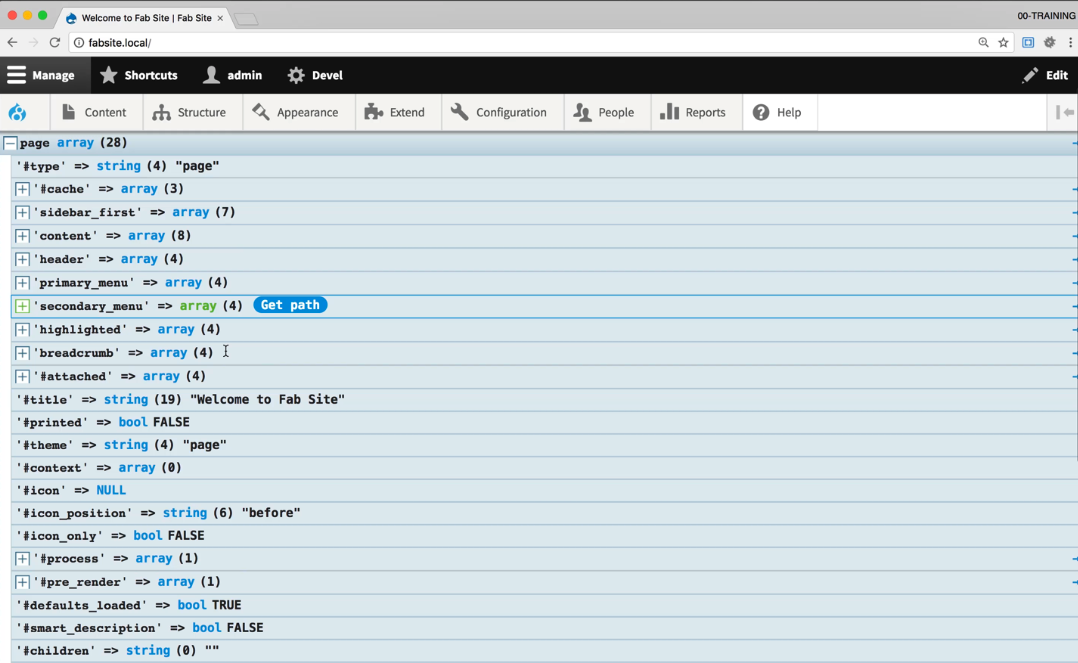Image resolution: width=1078 pixels, height=663 pixels.
Task: Close the Welcome to Fab Site tab
Action: (220, 18)
